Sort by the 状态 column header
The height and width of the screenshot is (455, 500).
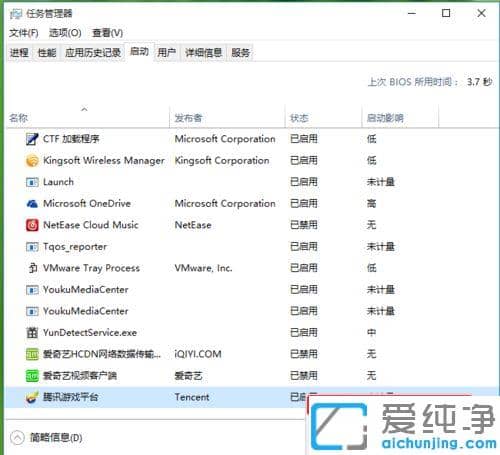tap(323, 117)
